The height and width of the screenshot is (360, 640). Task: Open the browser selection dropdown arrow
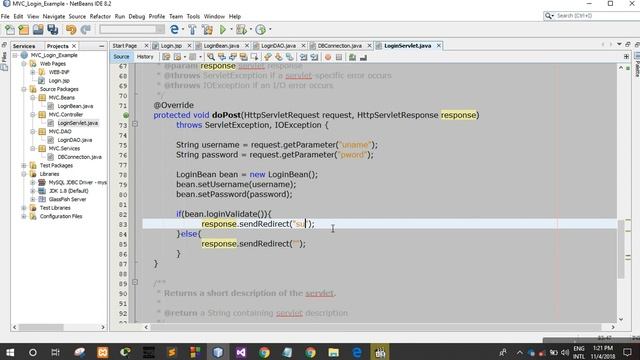(182, 30)
